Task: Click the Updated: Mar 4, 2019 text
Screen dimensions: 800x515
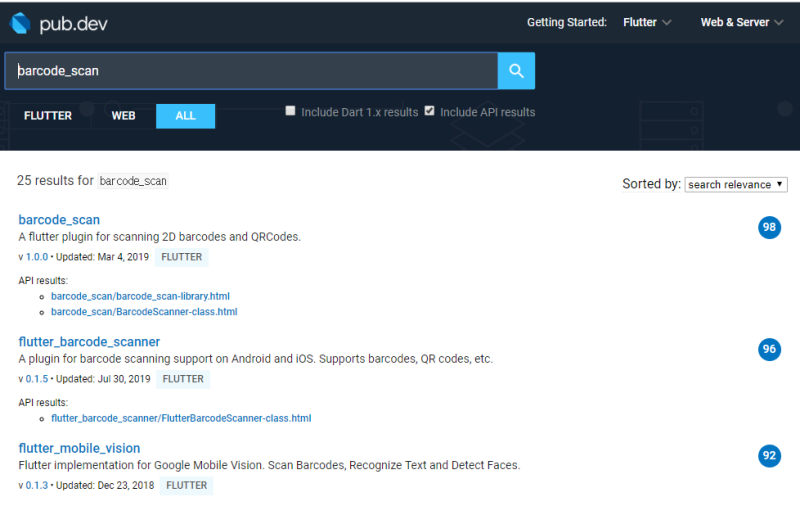Action: pos(102,257)
